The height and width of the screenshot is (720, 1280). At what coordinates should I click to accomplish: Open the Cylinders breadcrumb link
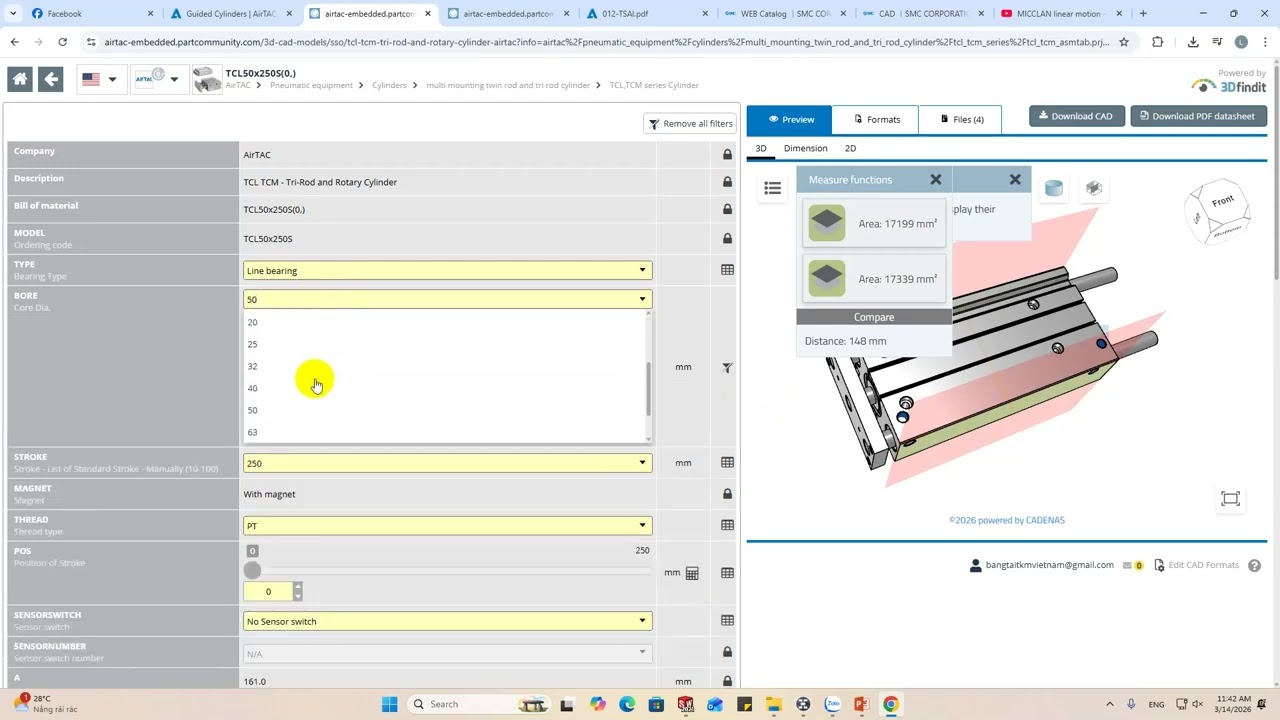(x=389, y=85)
